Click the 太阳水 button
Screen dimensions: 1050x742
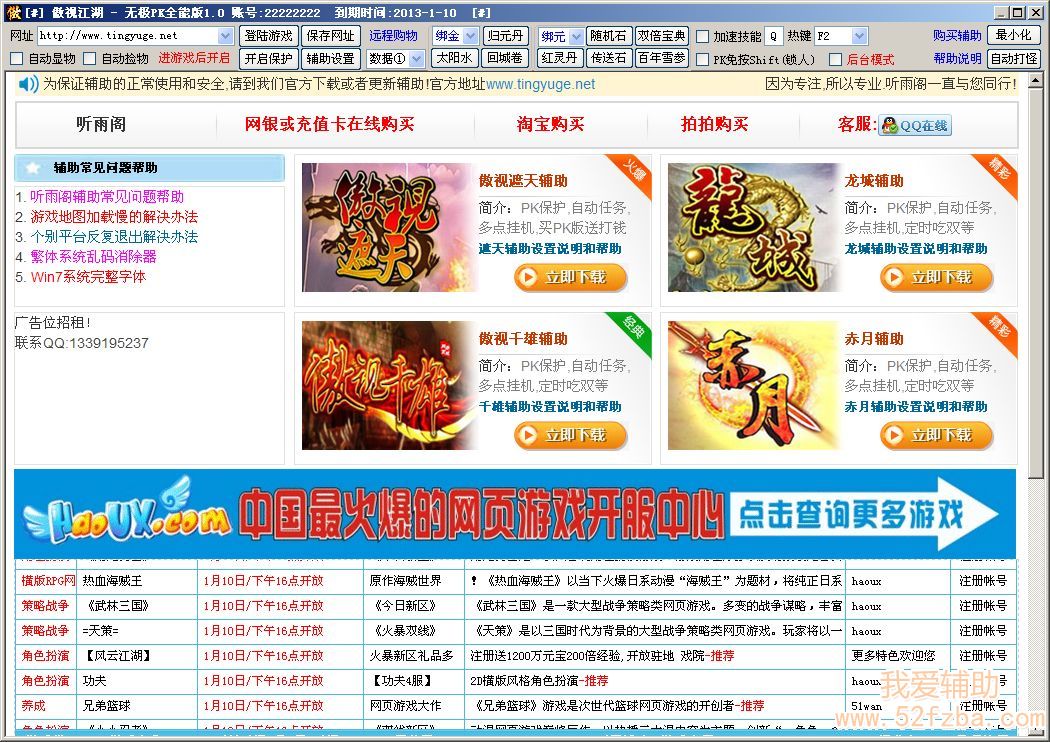click(455, 58)
